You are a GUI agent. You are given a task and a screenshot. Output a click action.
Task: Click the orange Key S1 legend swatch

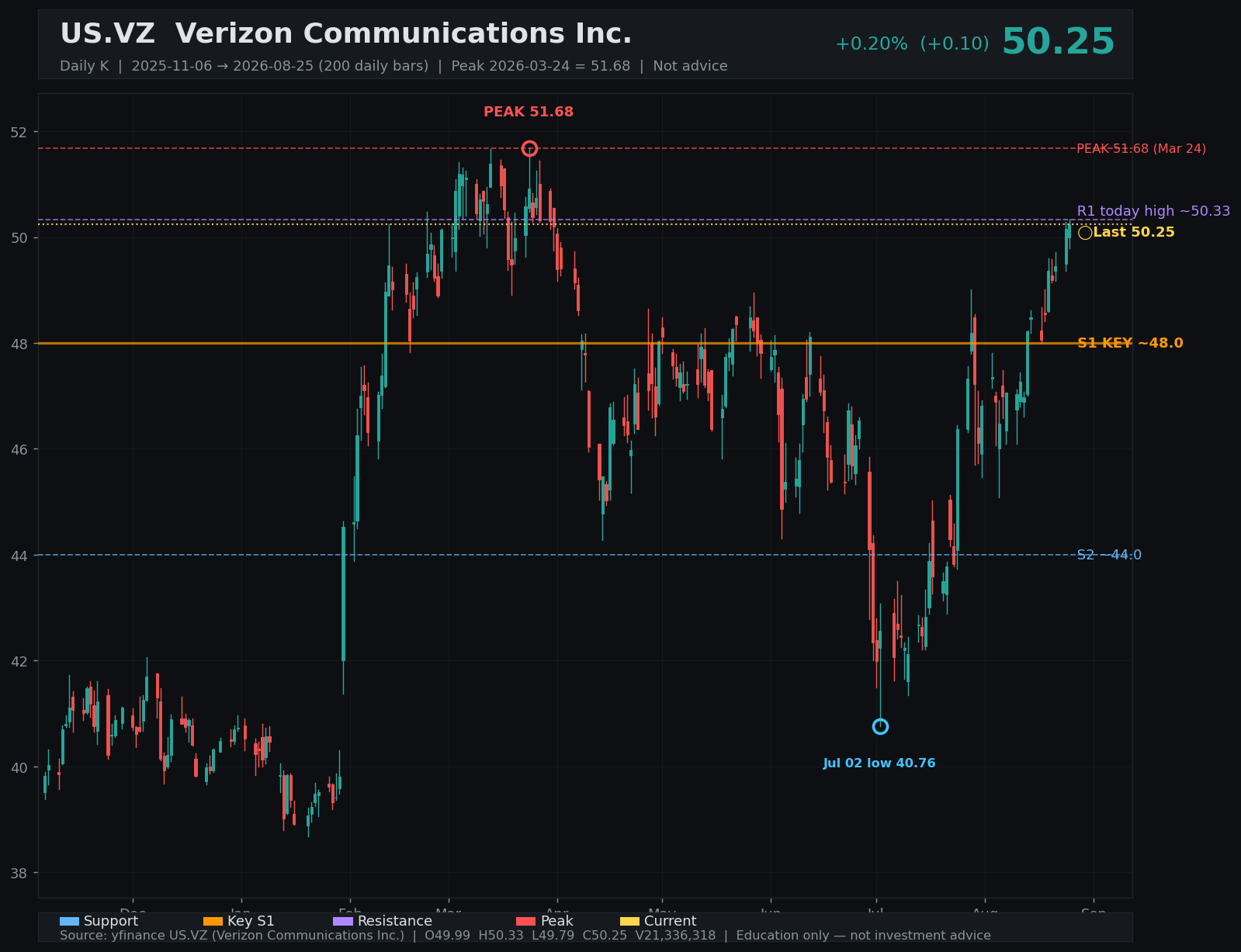(x=213, y=921)
